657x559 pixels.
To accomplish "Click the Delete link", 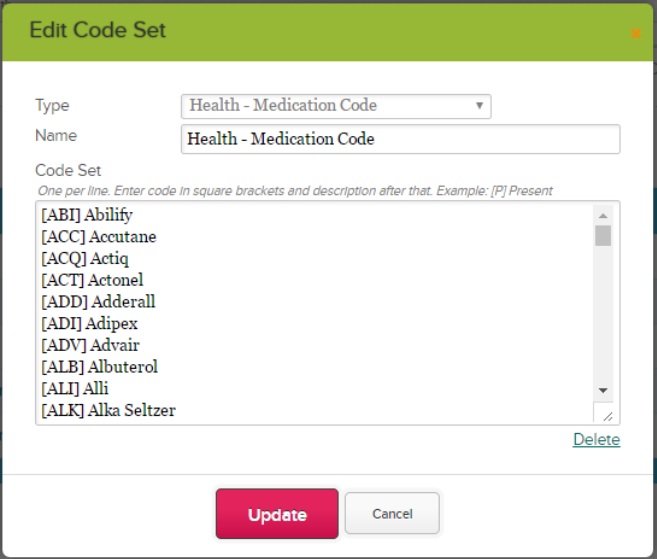I will pos(596,440).
